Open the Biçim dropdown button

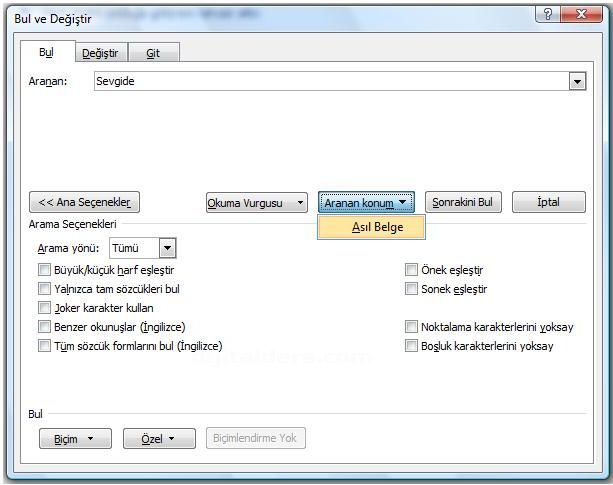75,438
